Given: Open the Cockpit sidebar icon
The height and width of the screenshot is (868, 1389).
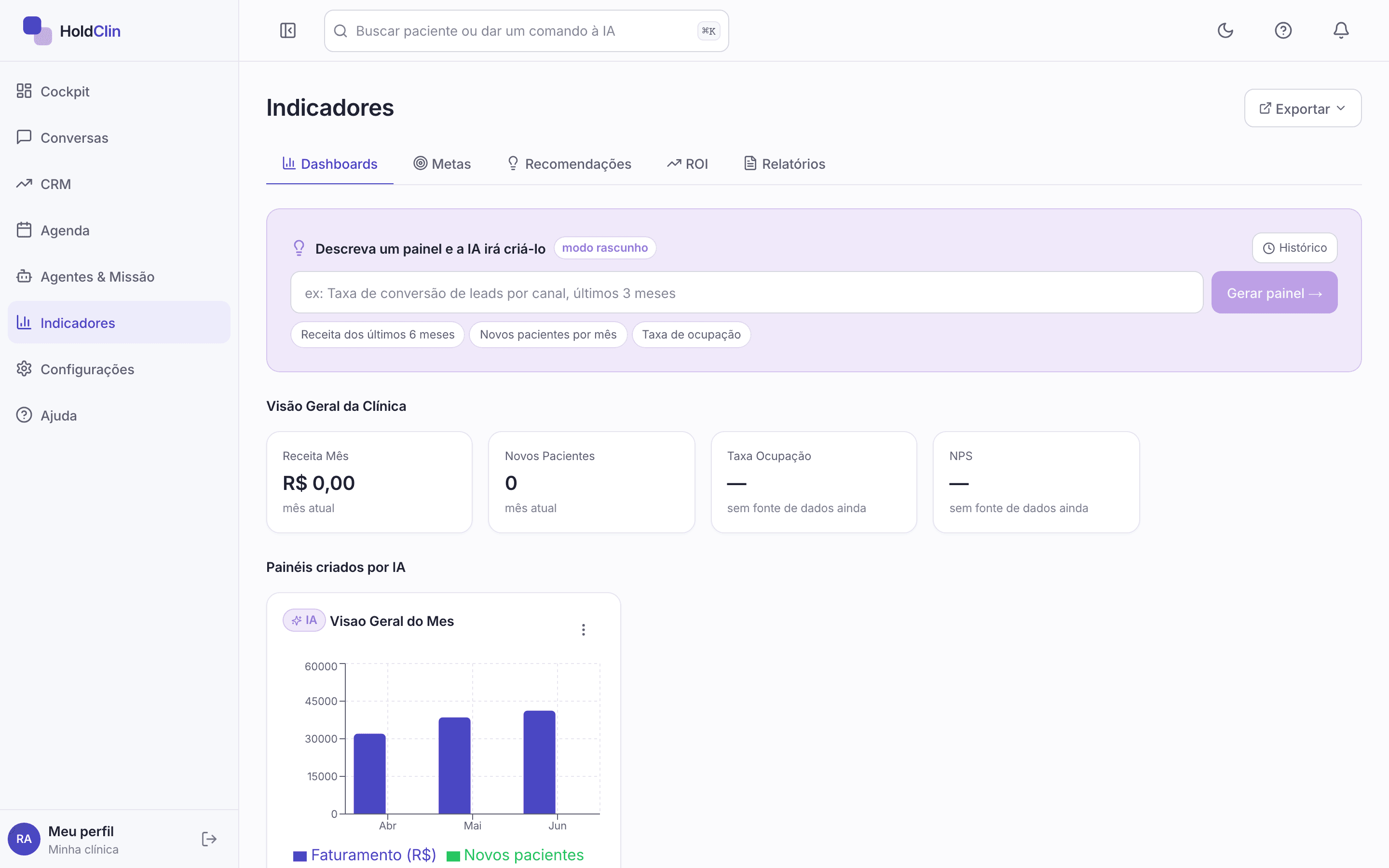Looking at the screenshot, I should click(24, 91).
